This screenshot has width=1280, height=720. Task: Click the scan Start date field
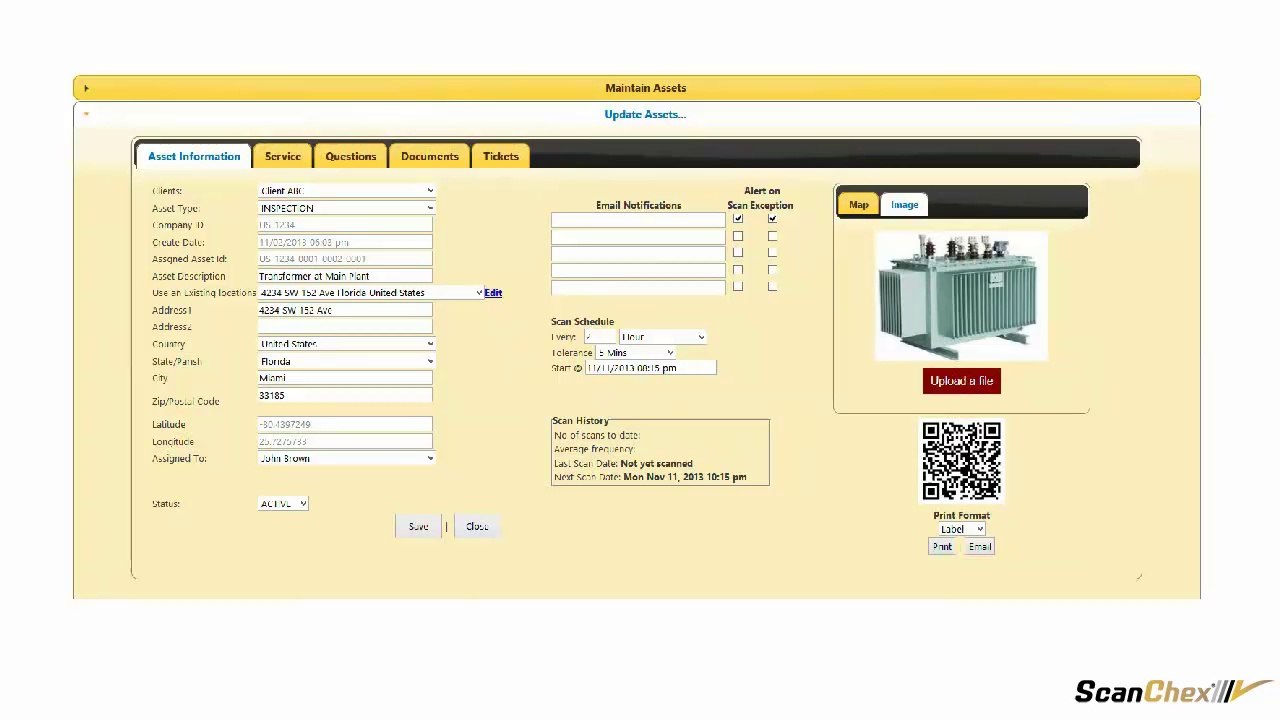[x=651, y=368]
